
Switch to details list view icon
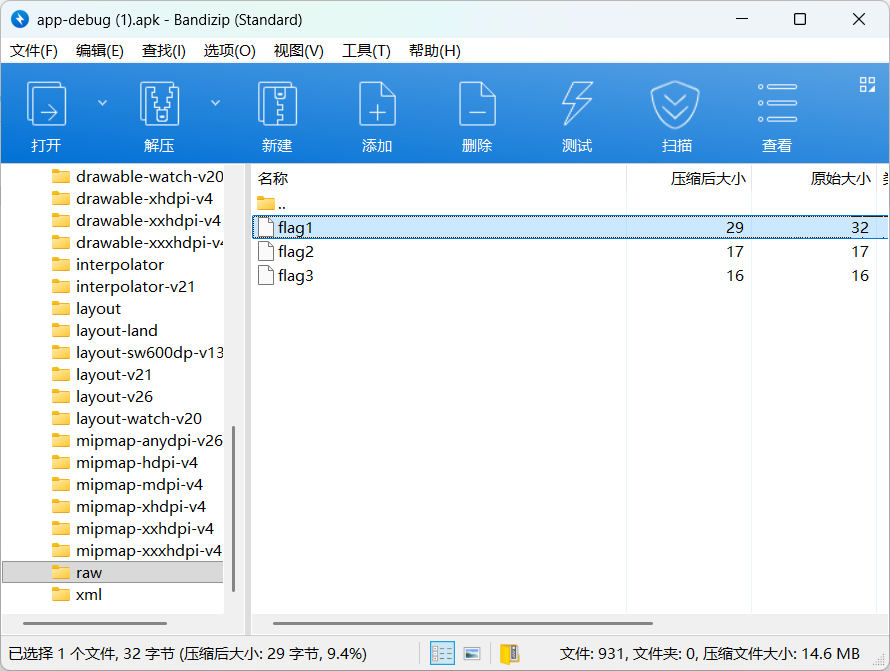point(442,653)
